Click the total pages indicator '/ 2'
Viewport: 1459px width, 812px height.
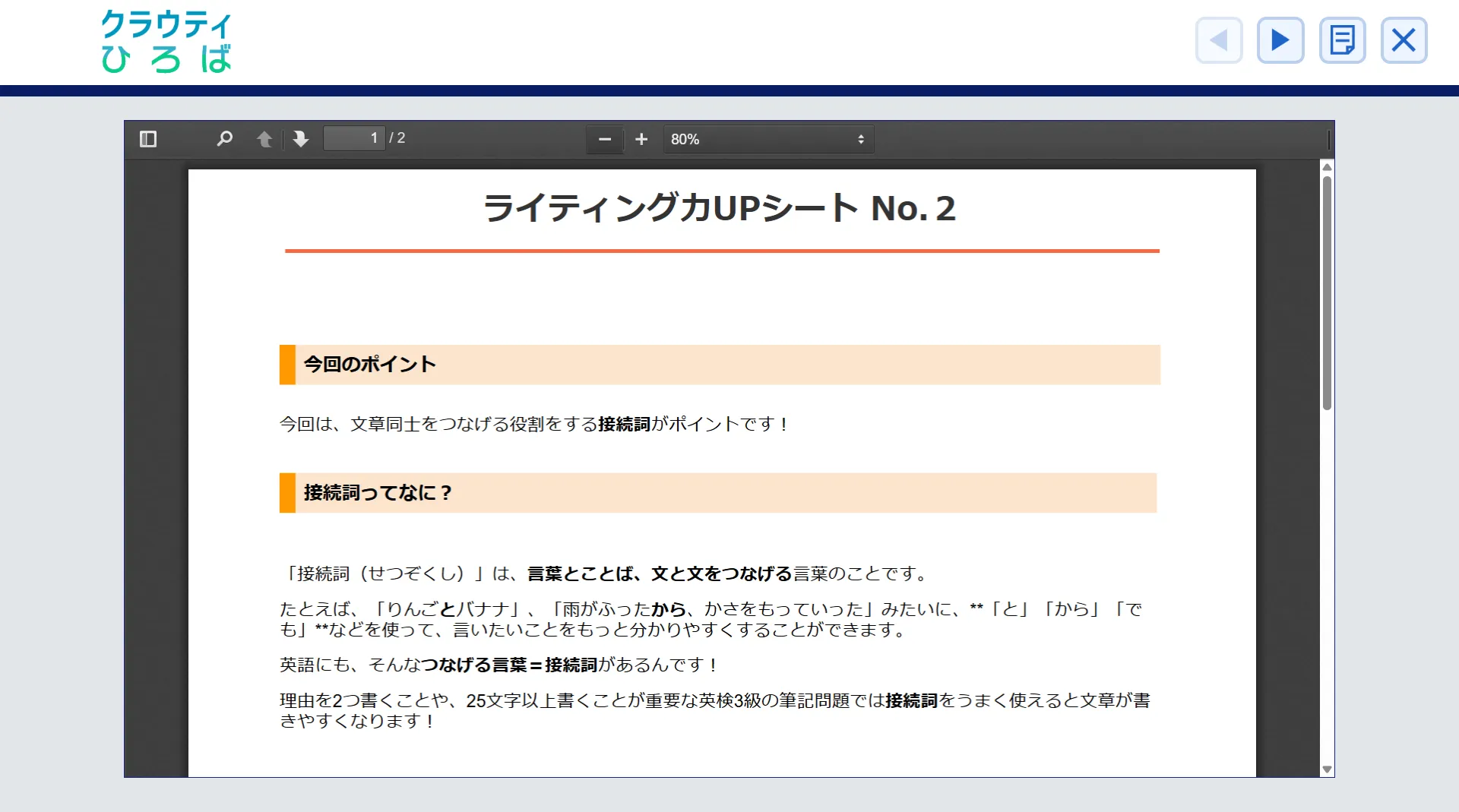pyautogui.click(x=397, y=138)
